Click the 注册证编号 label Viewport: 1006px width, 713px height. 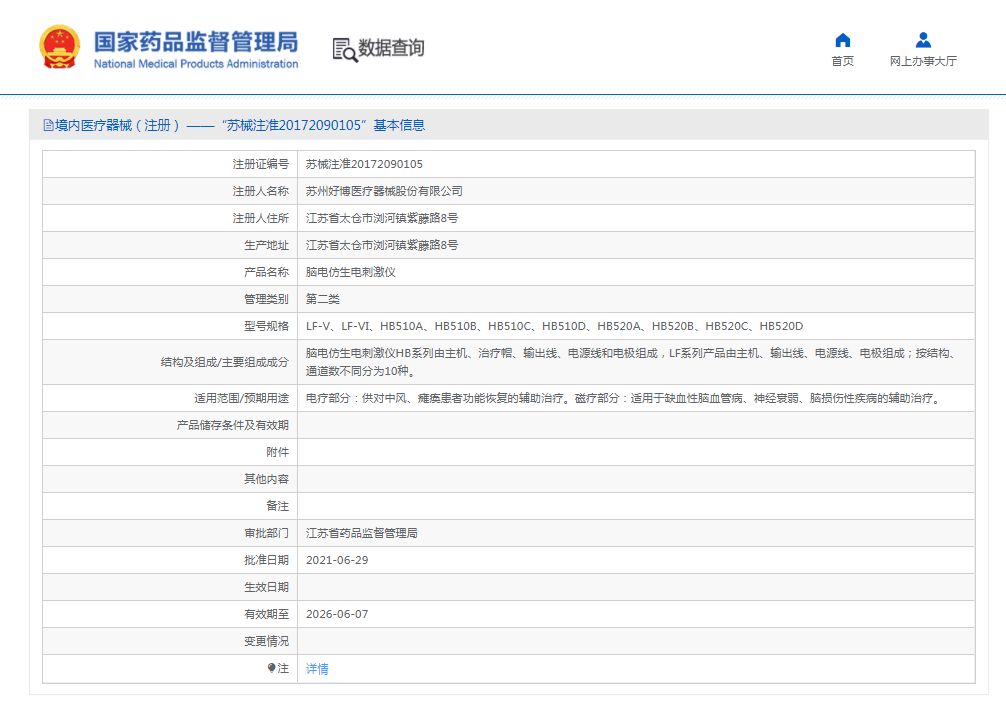260,164
